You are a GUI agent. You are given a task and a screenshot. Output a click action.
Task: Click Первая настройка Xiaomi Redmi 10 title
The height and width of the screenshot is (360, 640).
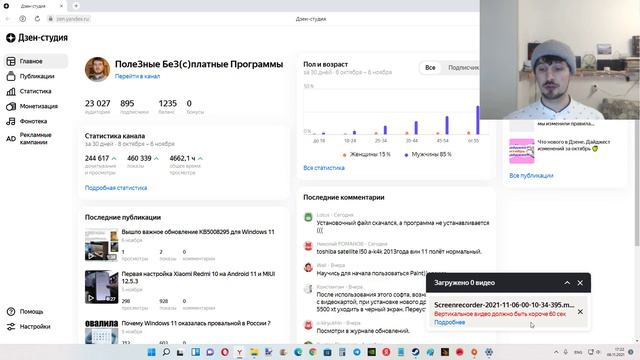[198, 278]
